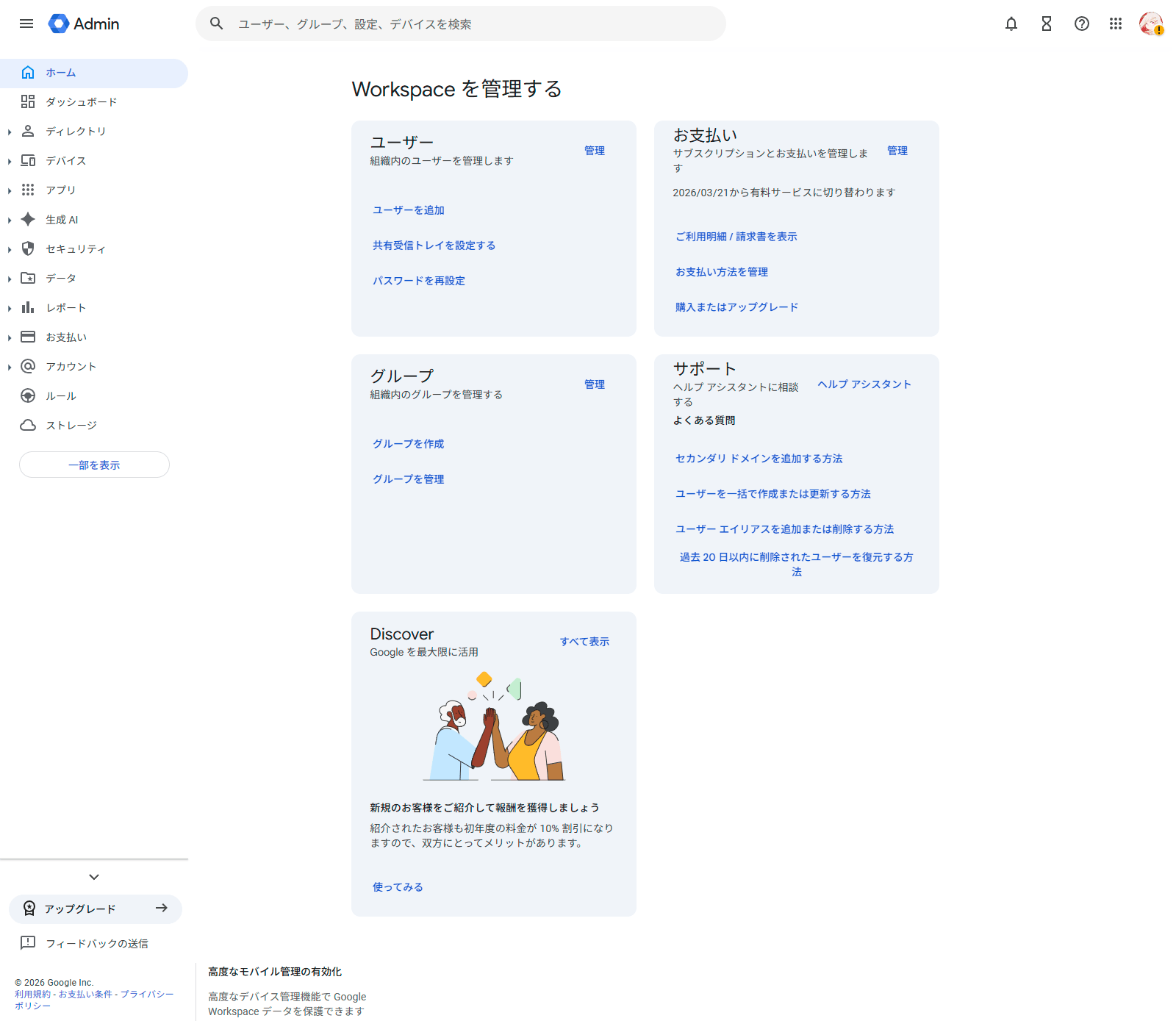Focus the search field at top
The height and width of the screenshot is (1021, 1176).
tap(470, 24)
